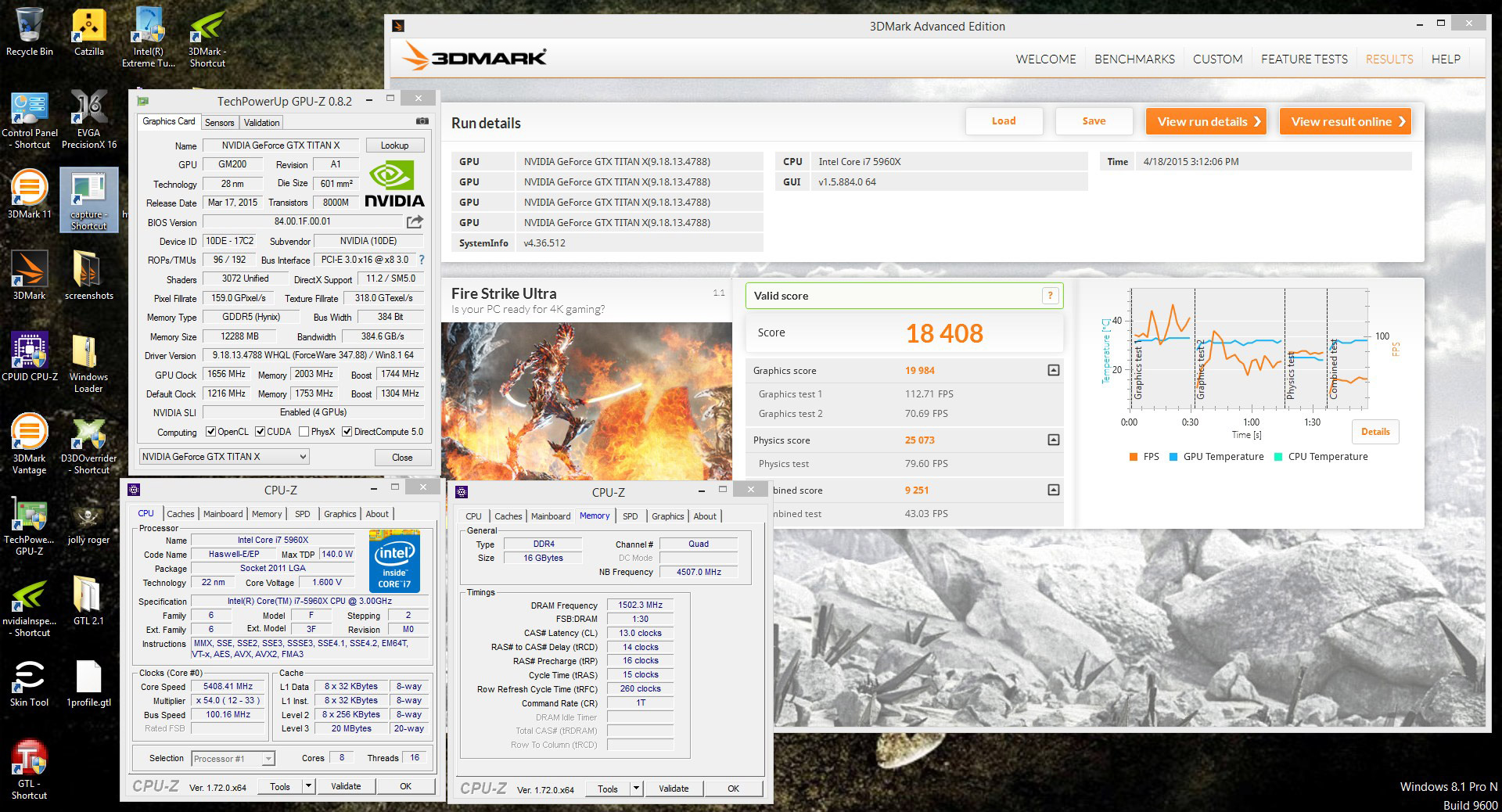
Task: Open Intel Extreme Tuning desktop shortcut
Action: point(149,37)
